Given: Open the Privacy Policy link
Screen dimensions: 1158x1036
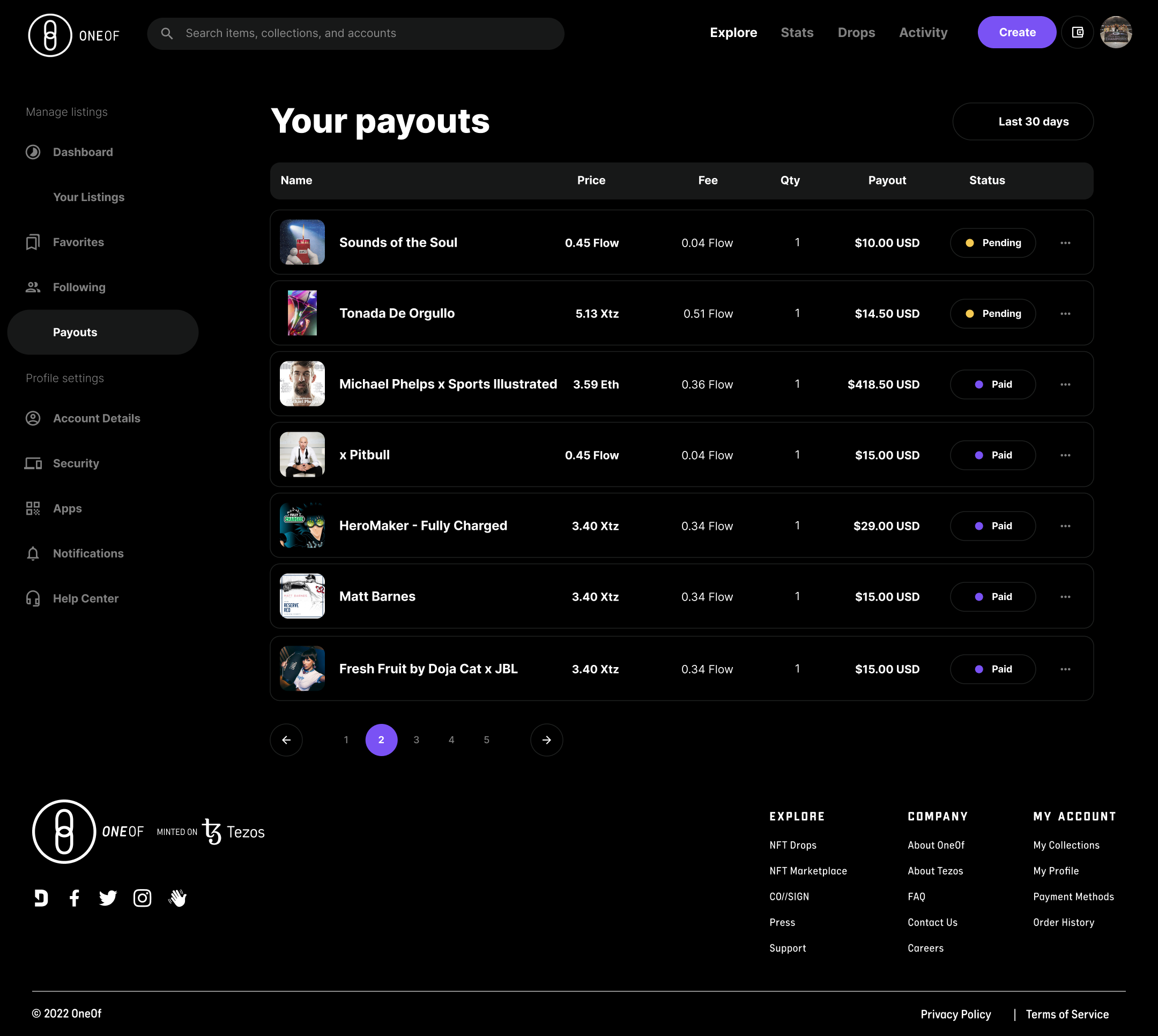Looking at the screenshot, I should coord(955,1015).
